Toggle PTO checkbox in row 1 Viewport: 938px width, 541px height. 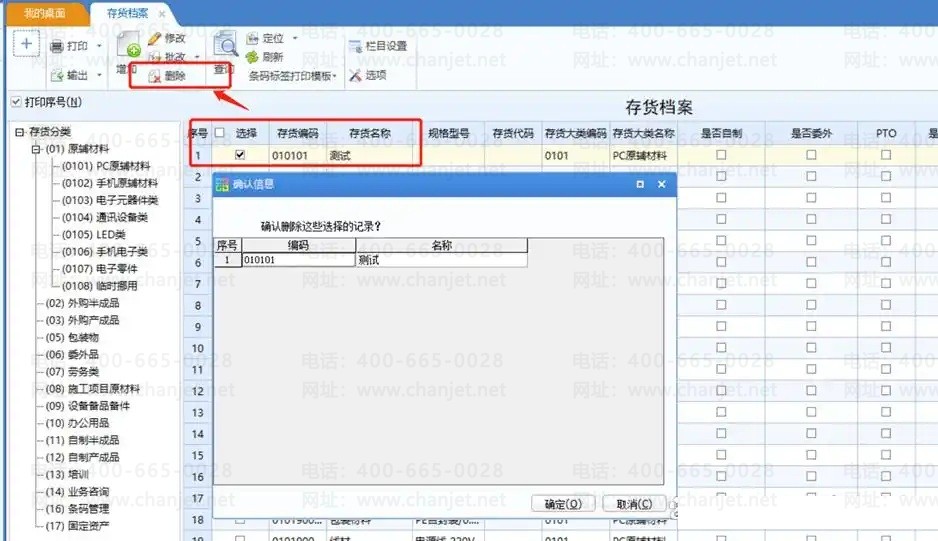click(x=886, y=155)
